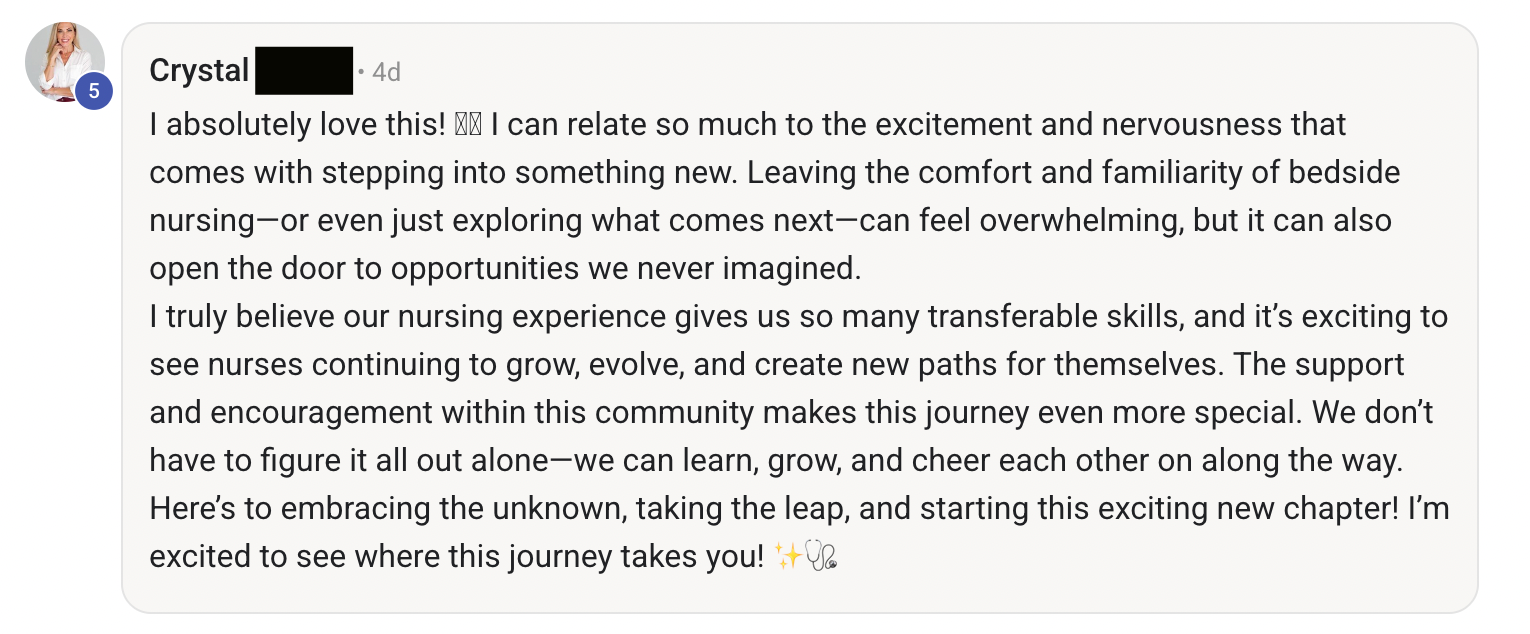This screenshot has height=634, width=1530.
Task: Click the line starting "Here's to embracing"
Action: tap(799, 509)
